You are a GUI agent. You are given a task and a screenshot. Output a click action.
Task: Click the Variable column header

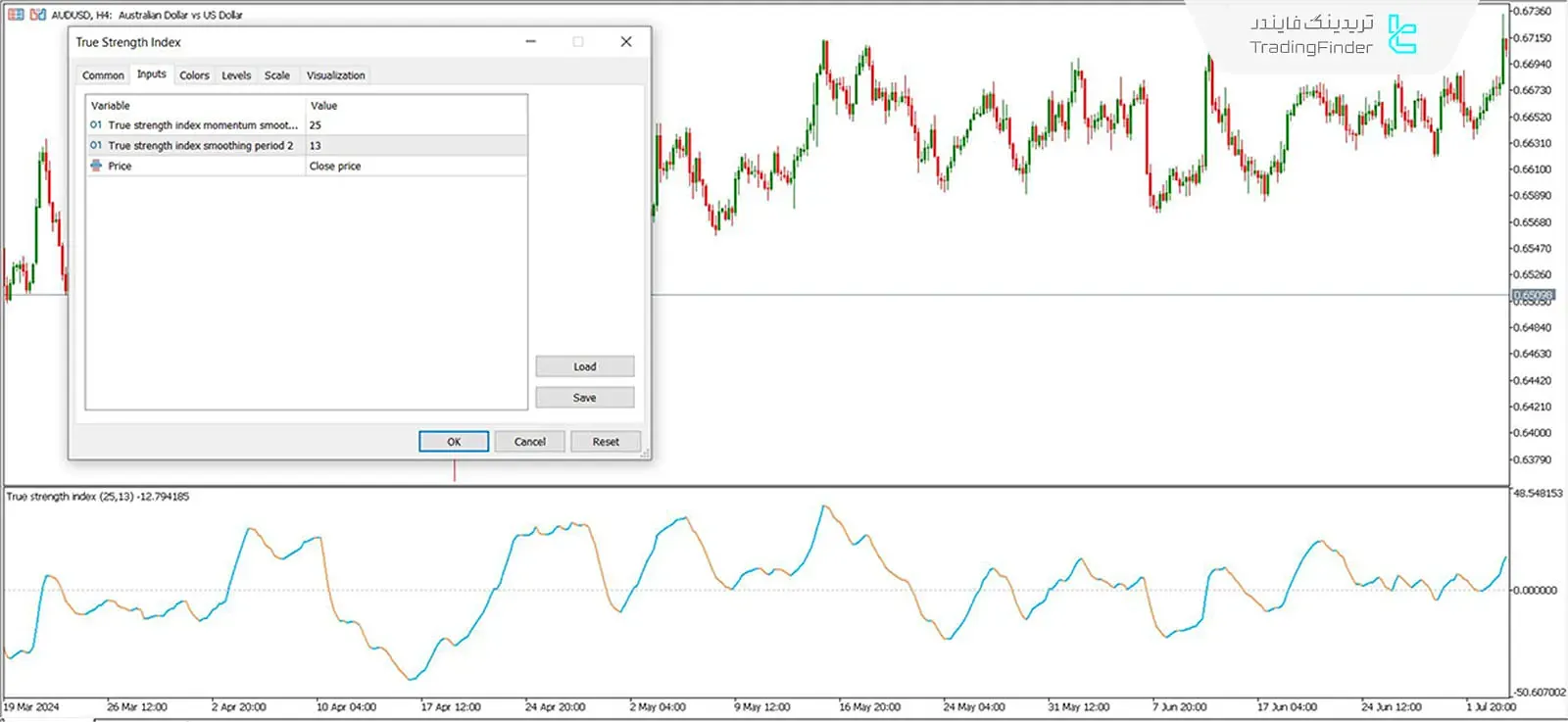point(196,105)
